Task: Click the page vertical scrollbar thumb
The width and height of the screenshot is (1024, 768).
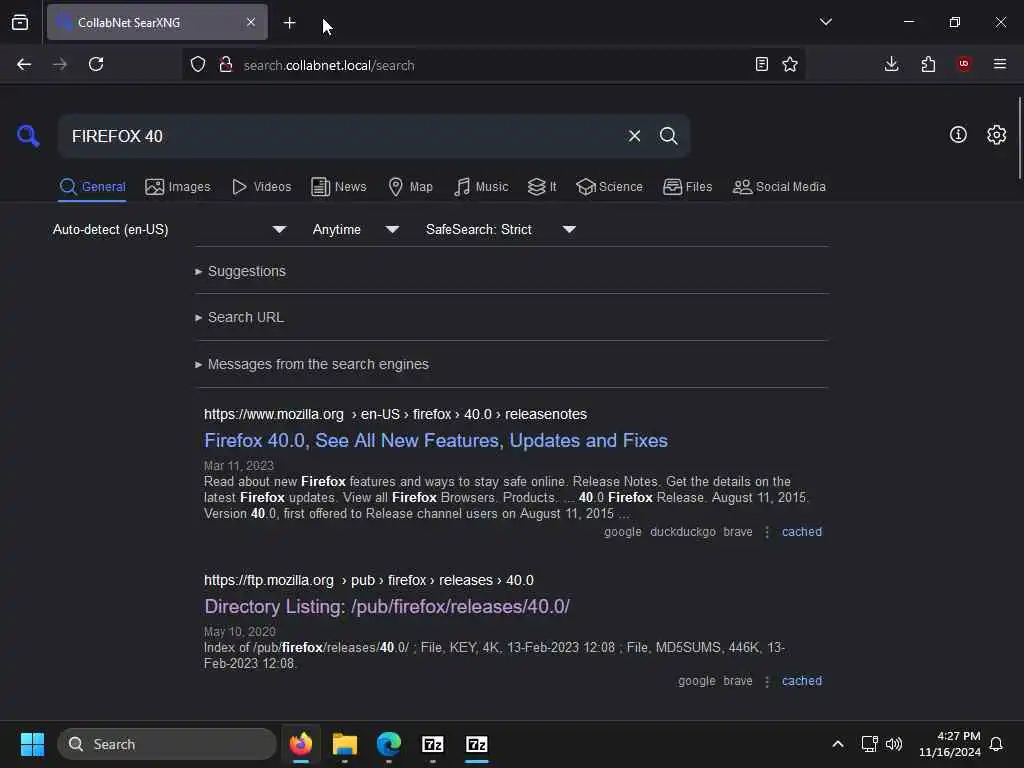Action: point(1019,137)
